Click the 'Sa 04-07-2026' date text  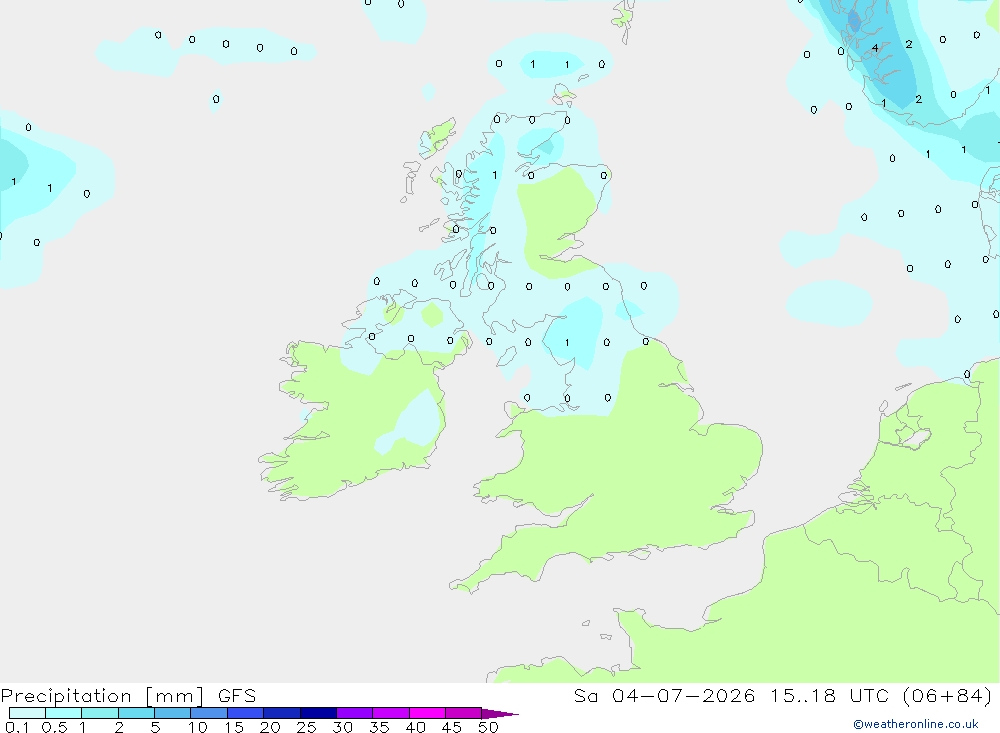pyautogui.click(x=664, y=696)
